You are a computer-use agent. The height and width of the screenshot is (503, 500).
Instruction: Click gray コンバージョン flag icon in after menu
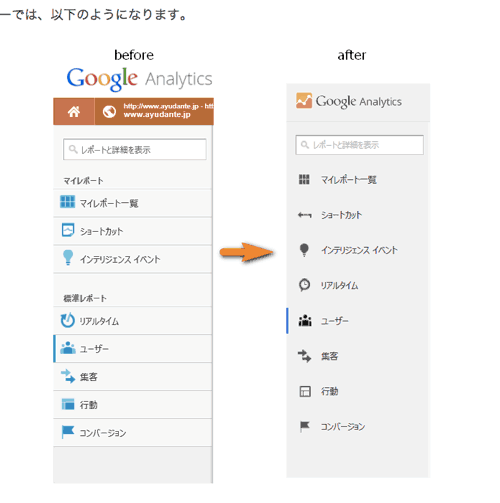[x=304, y=426]
